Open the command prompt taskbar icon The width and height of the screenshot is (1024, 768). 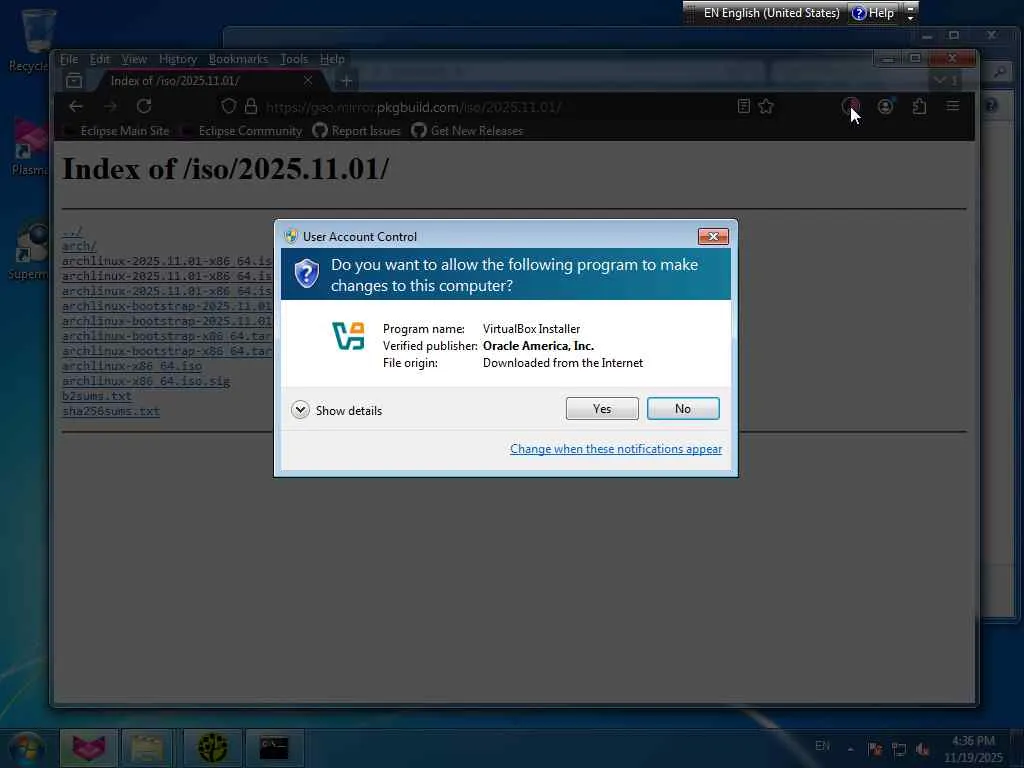(274, 748)
